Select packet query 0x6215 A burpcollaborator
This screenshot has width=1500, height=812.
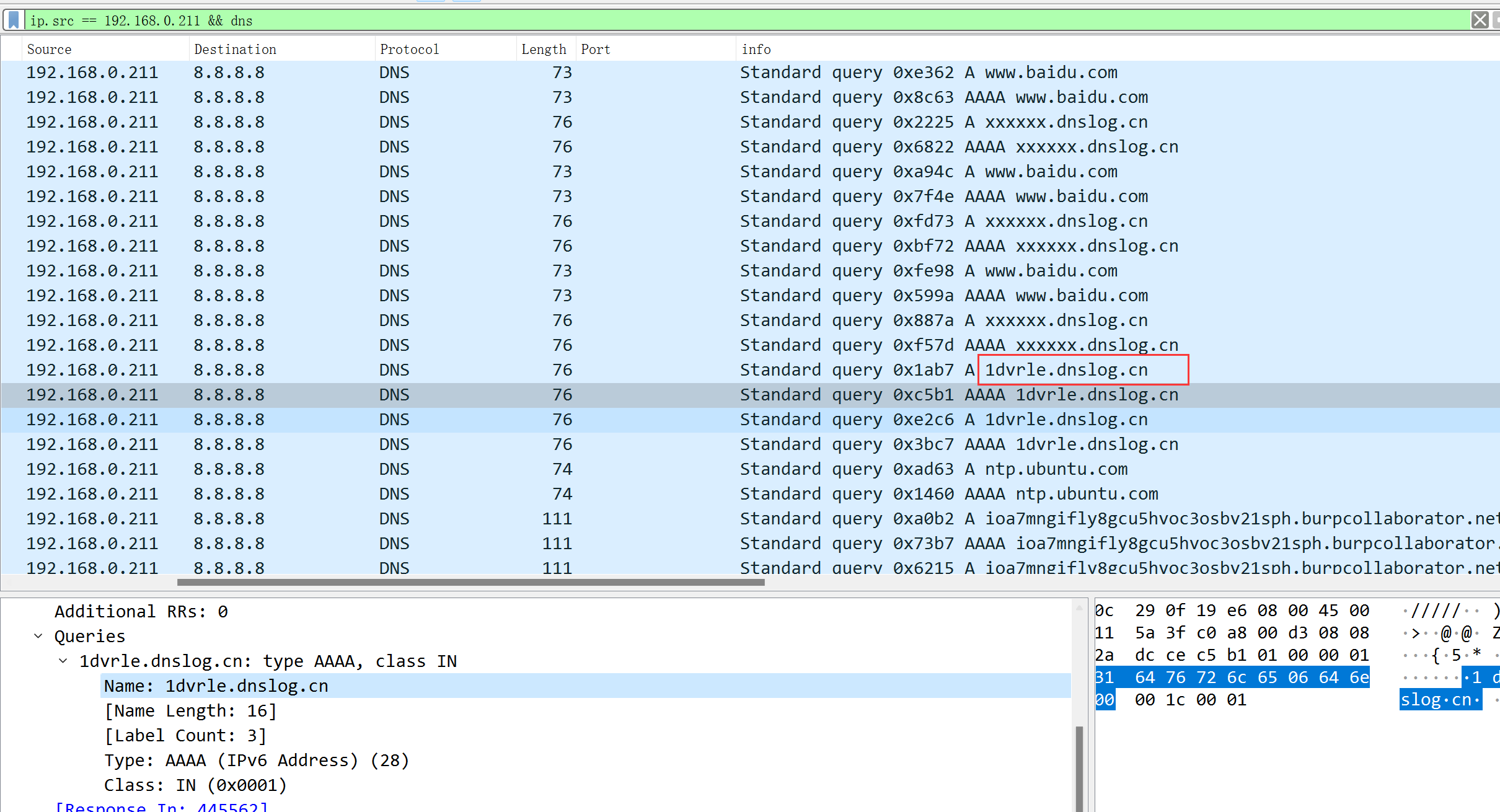click(750, 567)
